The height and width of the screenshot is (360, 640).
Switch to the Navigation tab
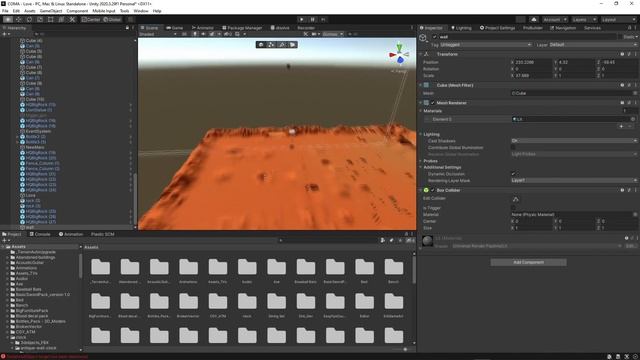563,28
